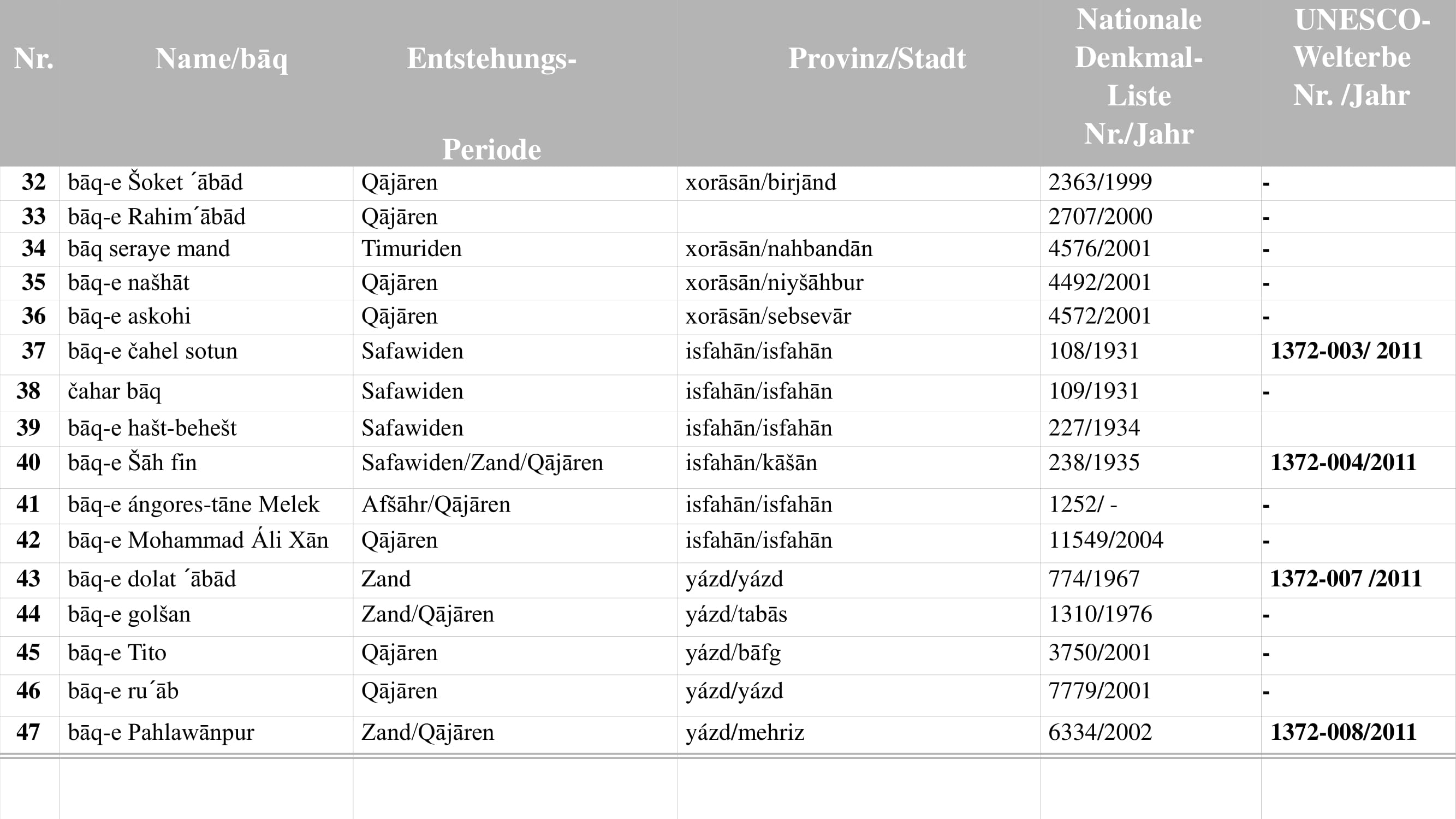Click the cell 'bāq-e Šāh fin'
The width and height of the screenshot is (1456, 819).
[132, 463]
